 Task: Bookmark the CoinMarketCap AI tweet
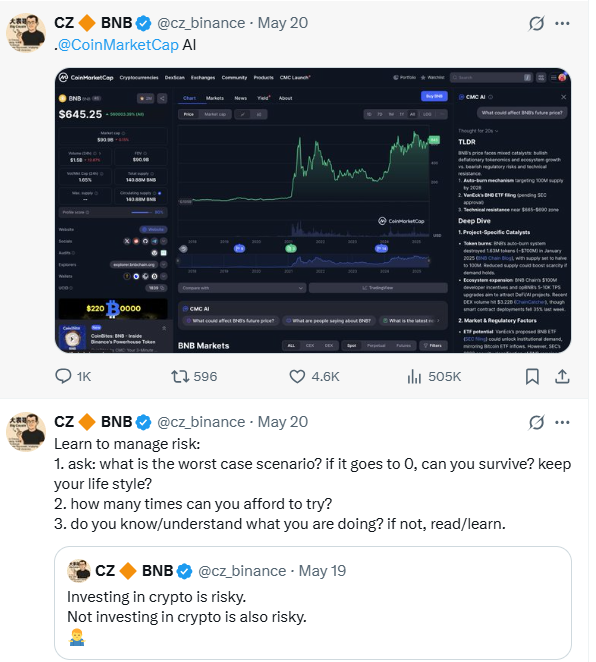532,376
